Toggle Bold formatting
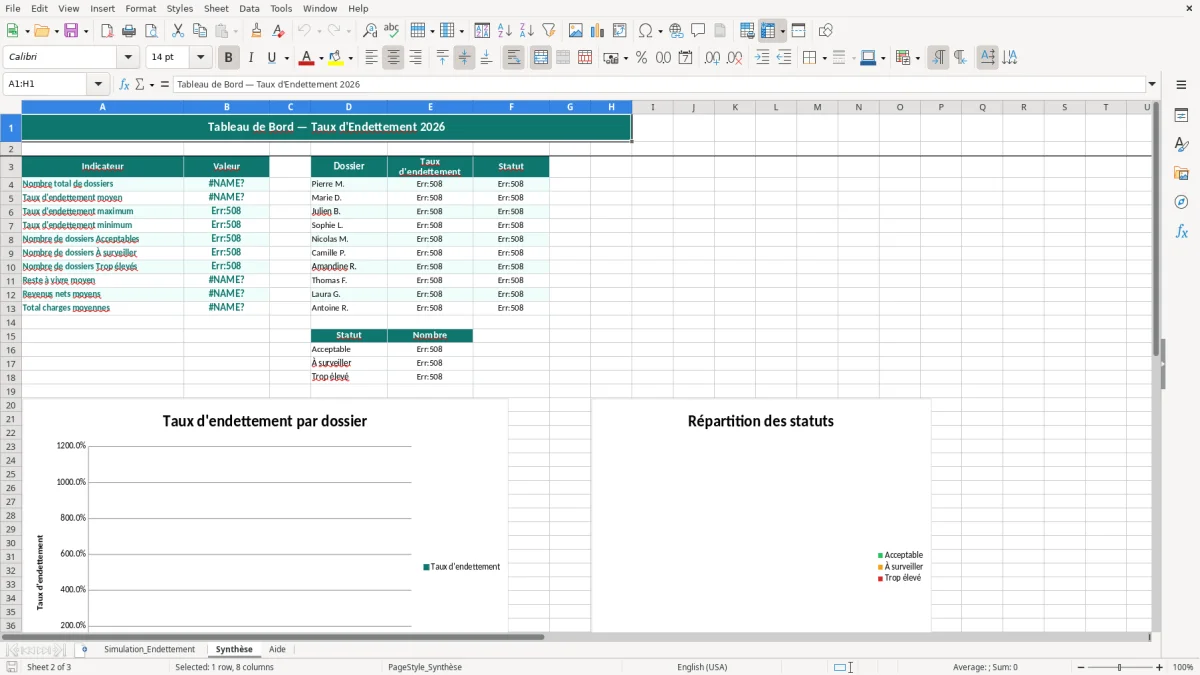Viewport: 1200px width, 675px height. pyautogui.click(x=229, y=58)
